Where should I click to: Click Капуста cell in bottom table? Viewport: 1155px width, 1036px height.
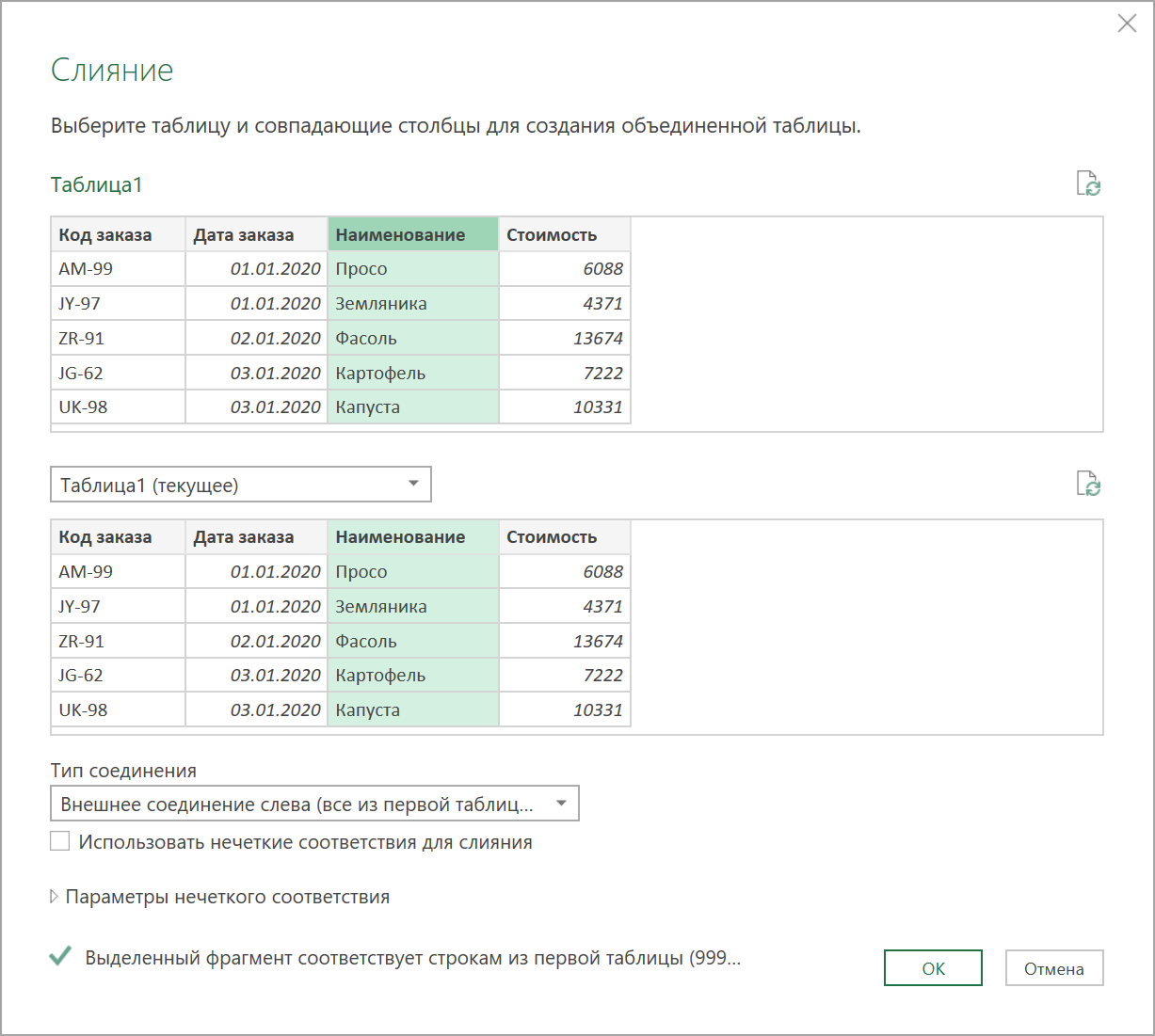413,710
